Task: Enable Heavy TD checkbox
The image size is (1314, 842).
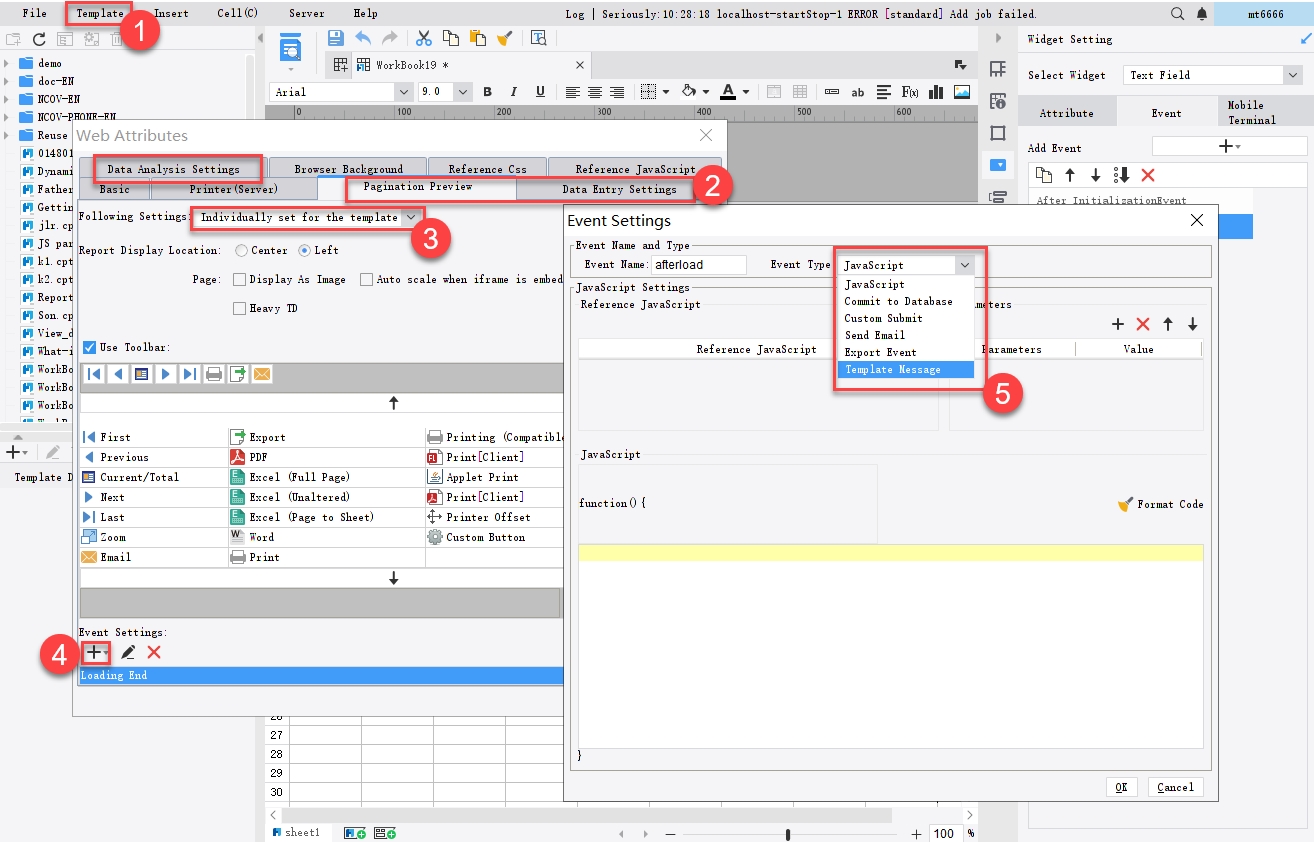Action: pyautogui.click(x=239, y=309)
